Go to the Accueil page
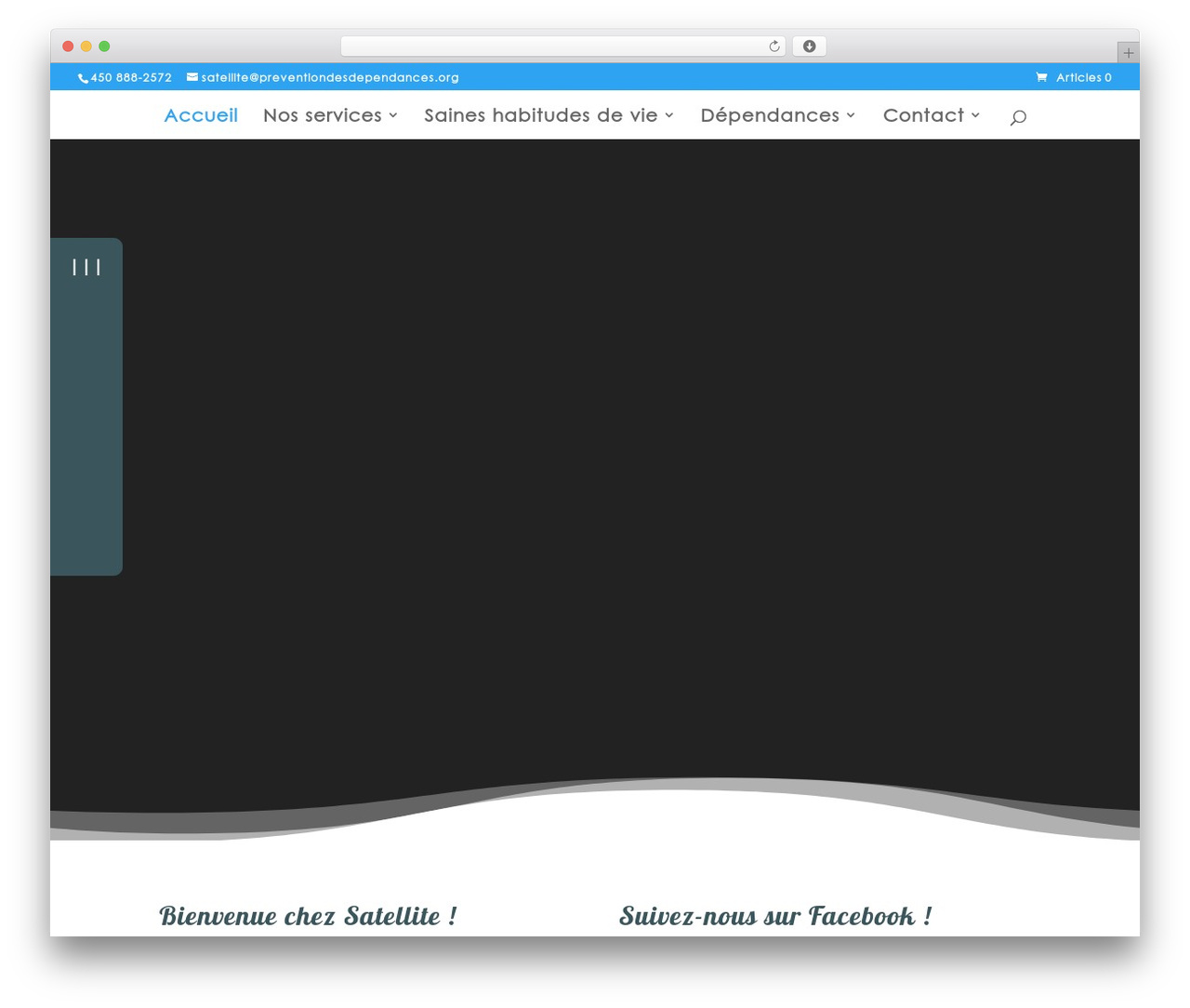This screenshot has height=1008, width=1190. pos(201,115)
